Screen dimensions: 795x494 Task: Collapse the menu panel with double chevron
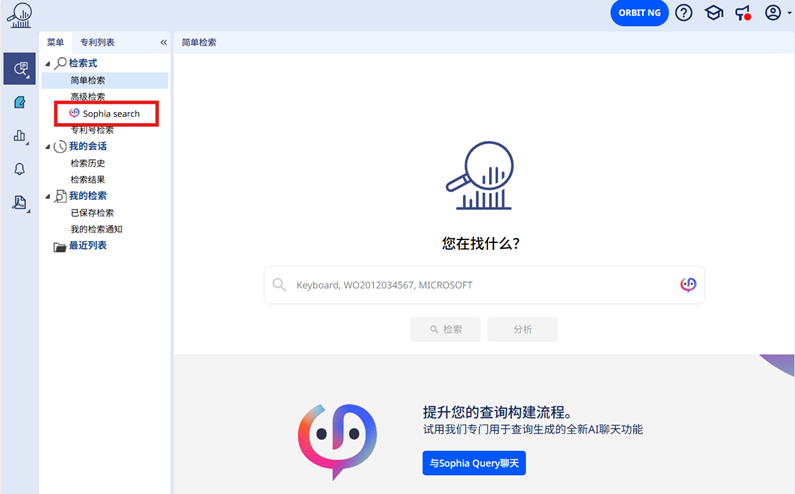164,43
